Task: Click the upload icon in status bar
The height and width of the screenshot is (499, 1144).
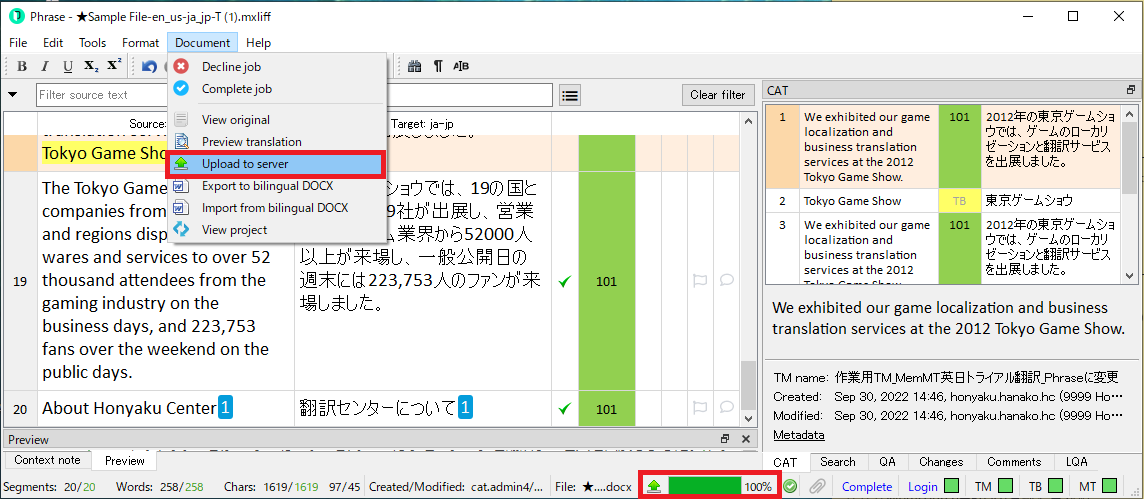Action: (654, 487)
